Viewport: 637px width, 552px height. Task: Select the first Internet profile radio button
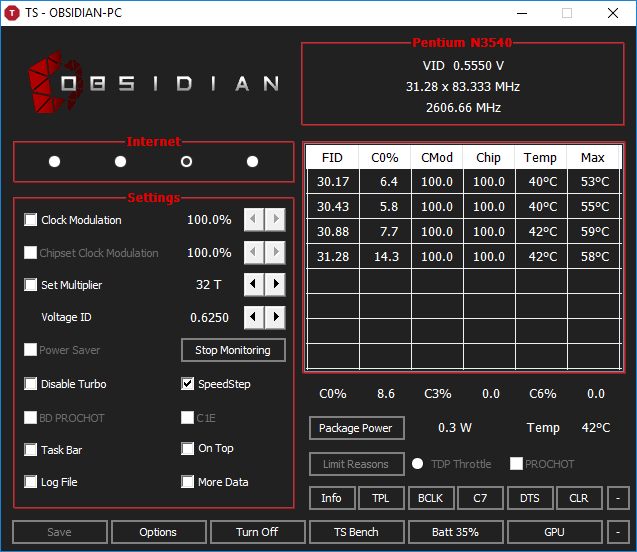tap(54, 162)
